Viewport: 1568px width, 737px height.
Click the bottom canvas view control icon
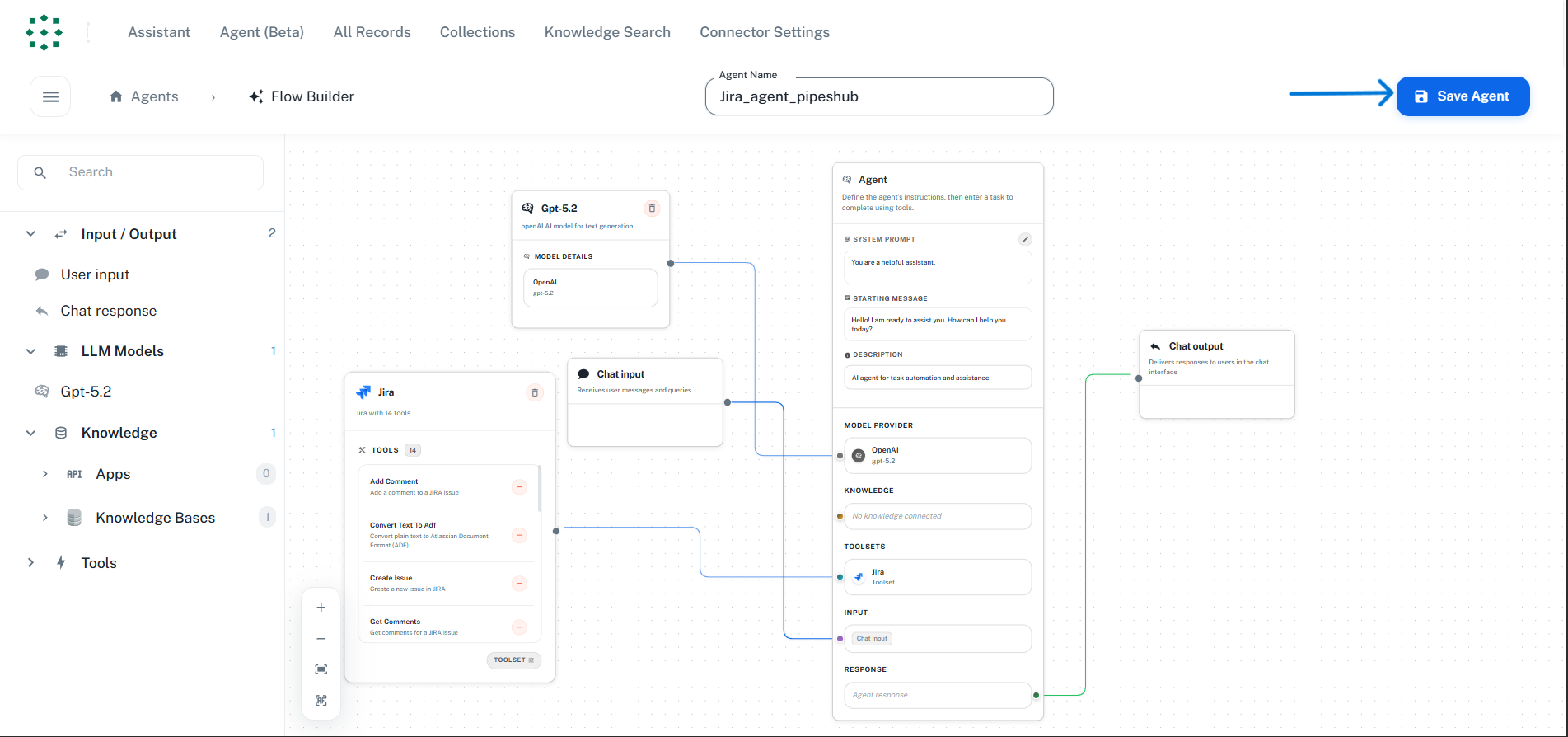click(321, 701)
